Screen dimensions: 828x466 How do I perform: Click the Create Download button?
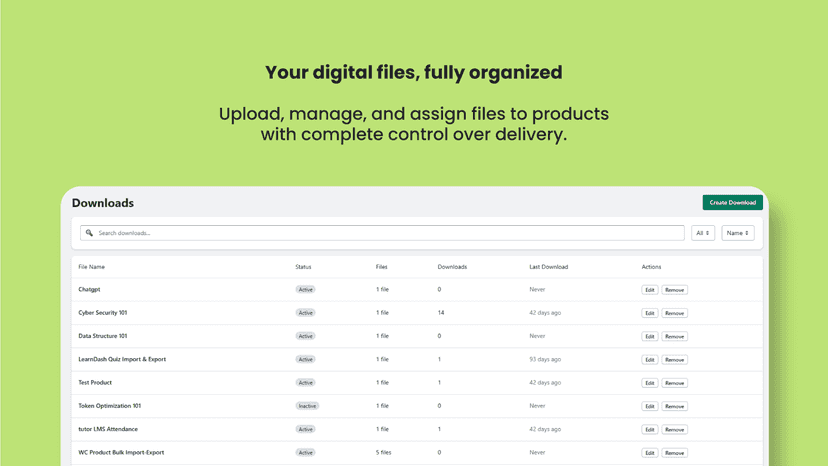point(732,202)
